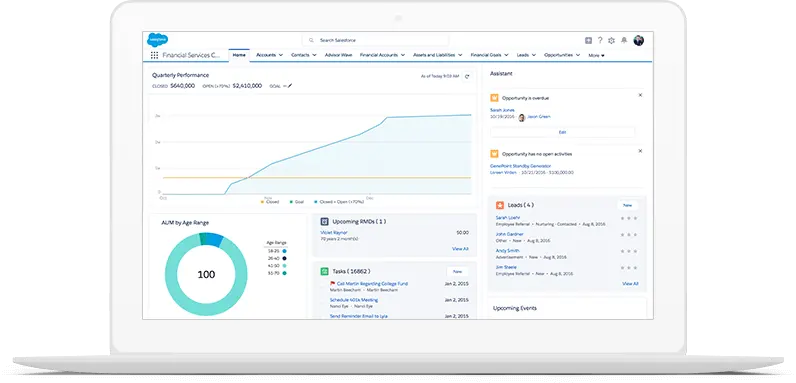Switch to the Home tab

[239, 55]
